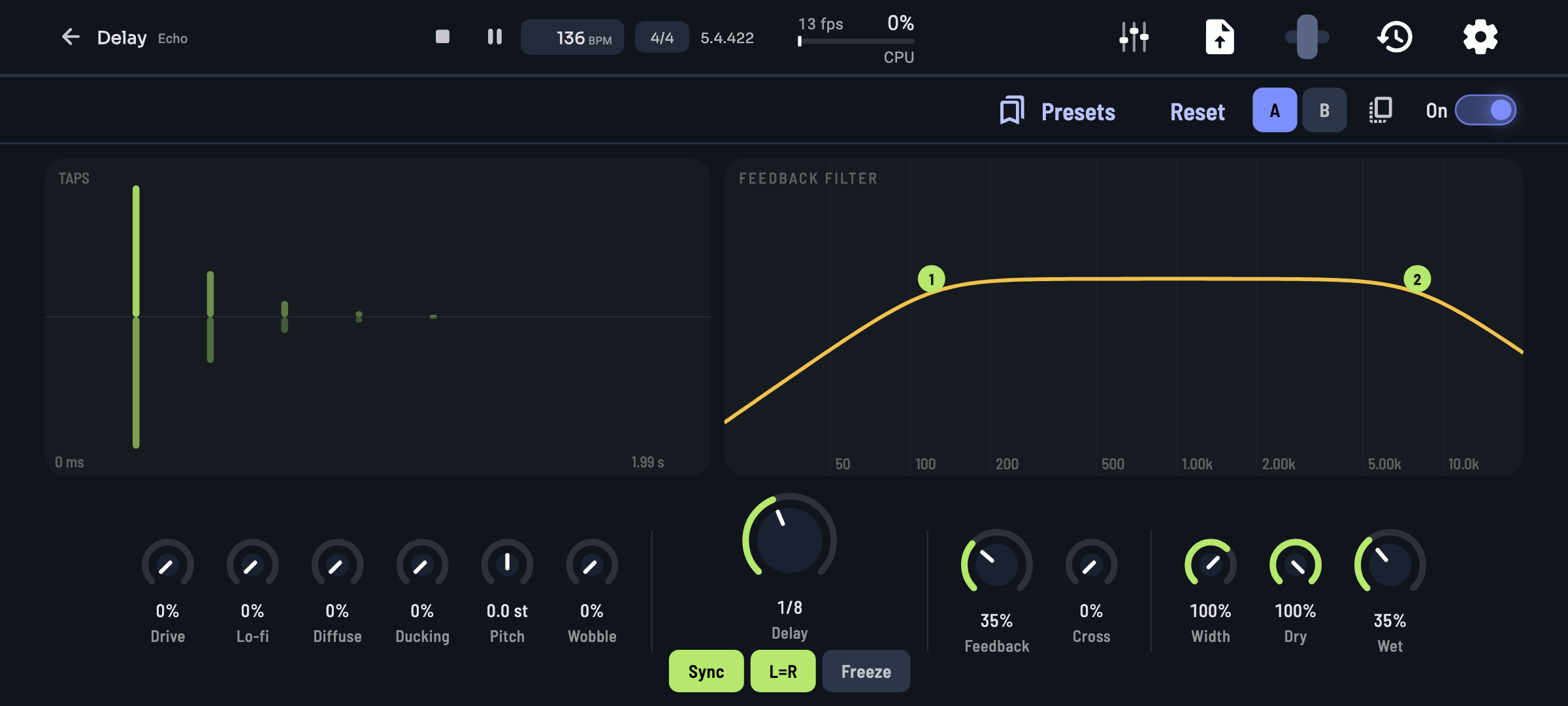This screenshot has width=1568, height=706.
Task: Switch to state B
Action: [x=1324, y=110]
